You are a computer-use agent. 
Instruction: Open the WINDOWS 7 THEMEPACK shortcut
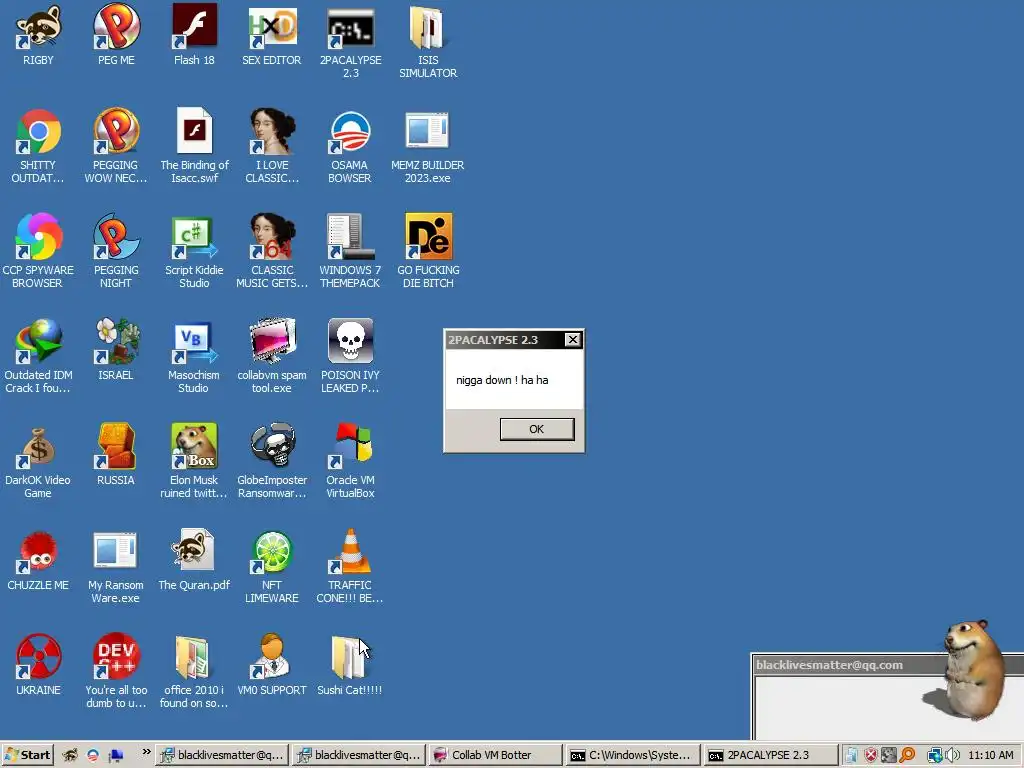tap(350, 251)
